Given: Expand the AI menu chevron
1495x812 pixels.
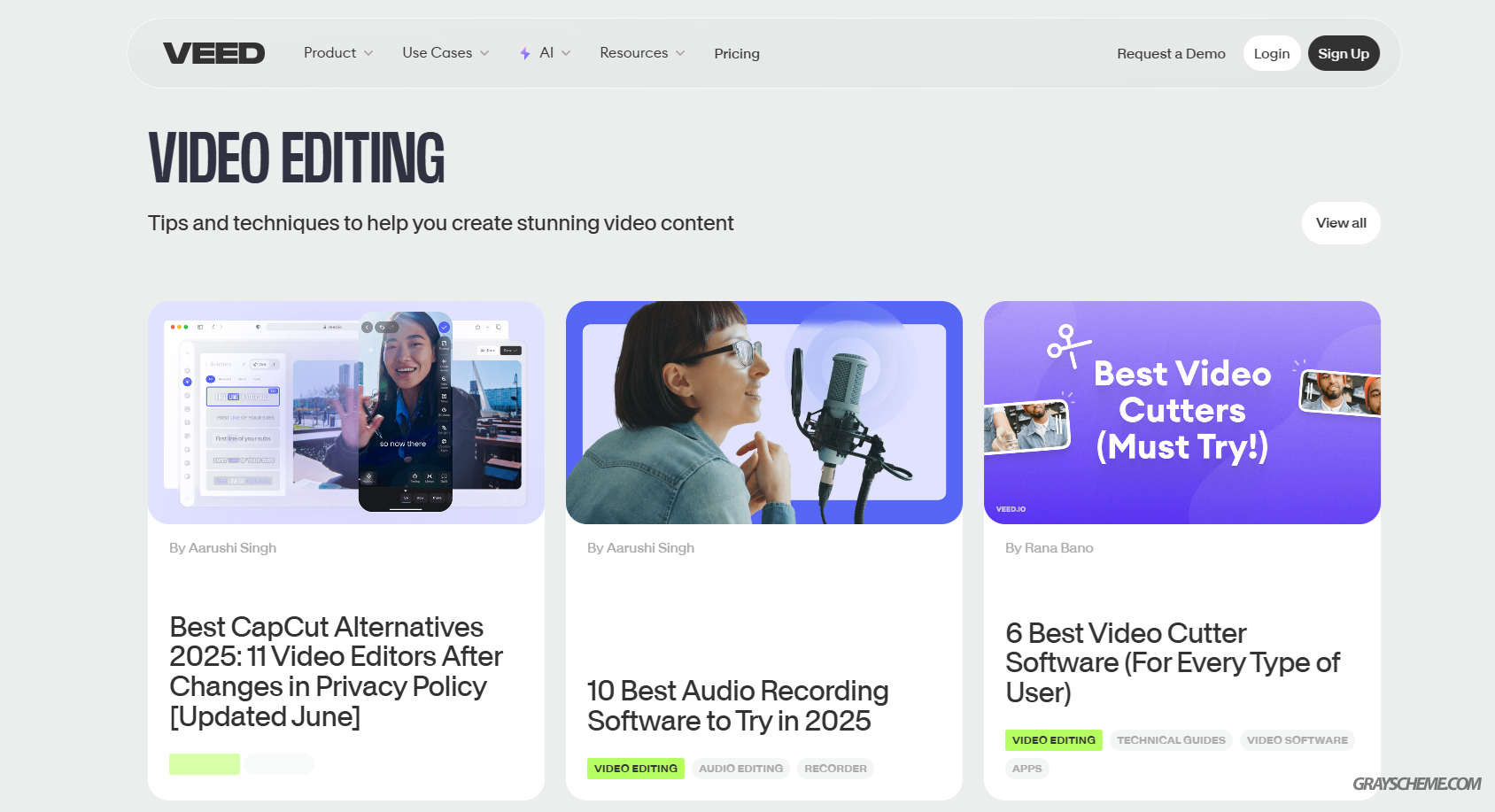Looking at the screenshot, I should click(x=566, y=53).
